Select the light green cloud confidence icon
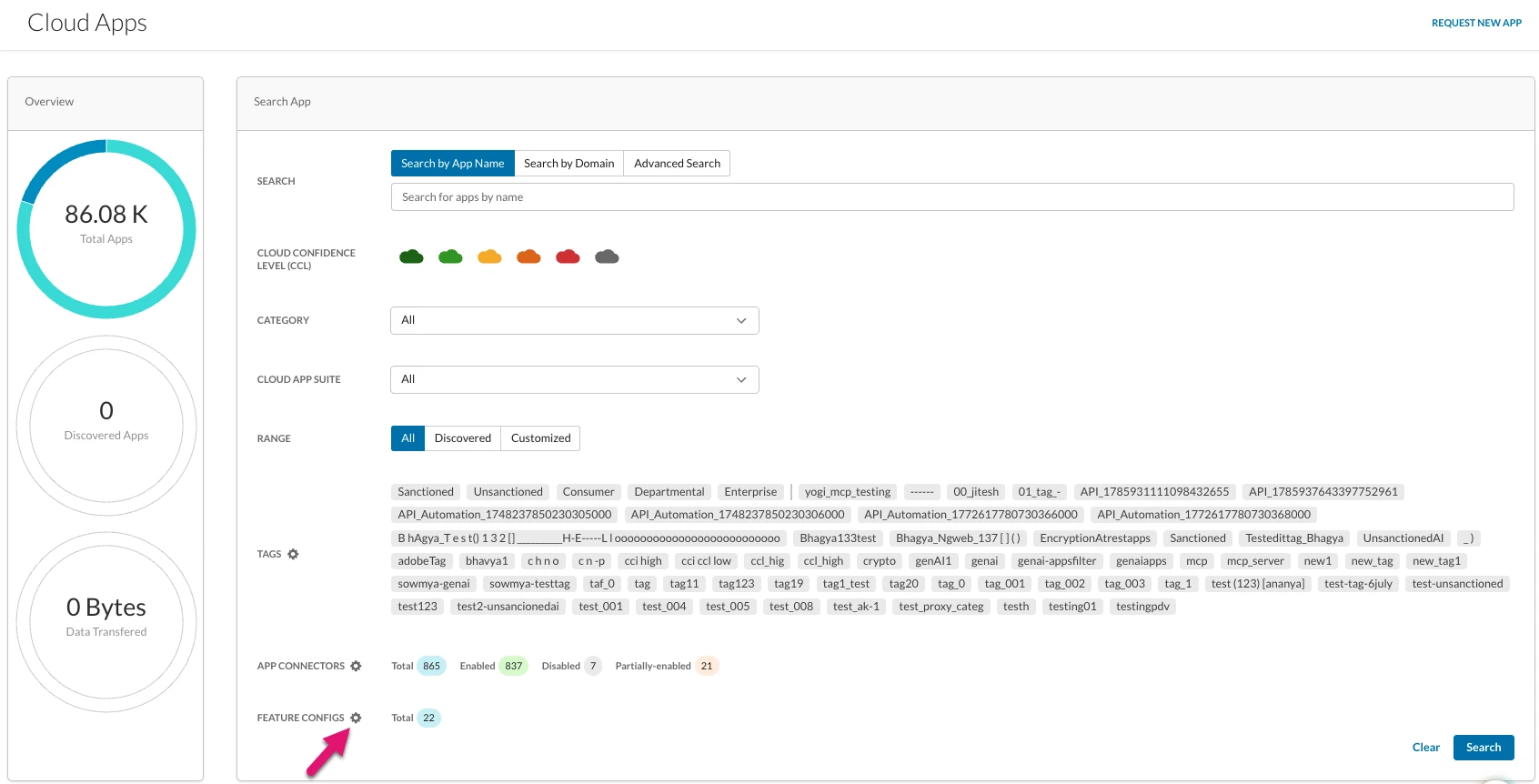Screen dimensions: 1539x784 (450, 256)
